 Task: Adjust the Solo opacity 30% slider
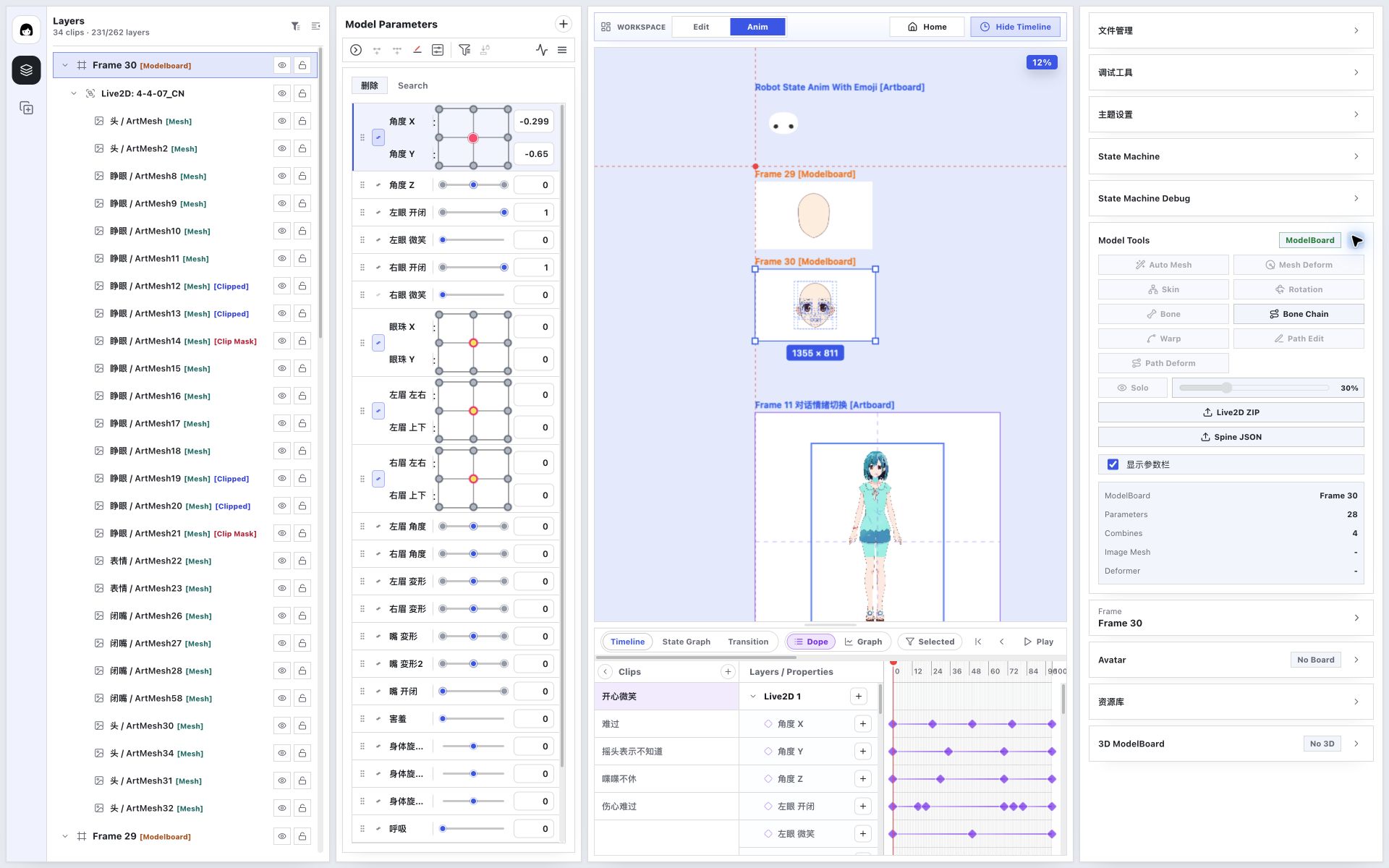tap(1254, 388)
